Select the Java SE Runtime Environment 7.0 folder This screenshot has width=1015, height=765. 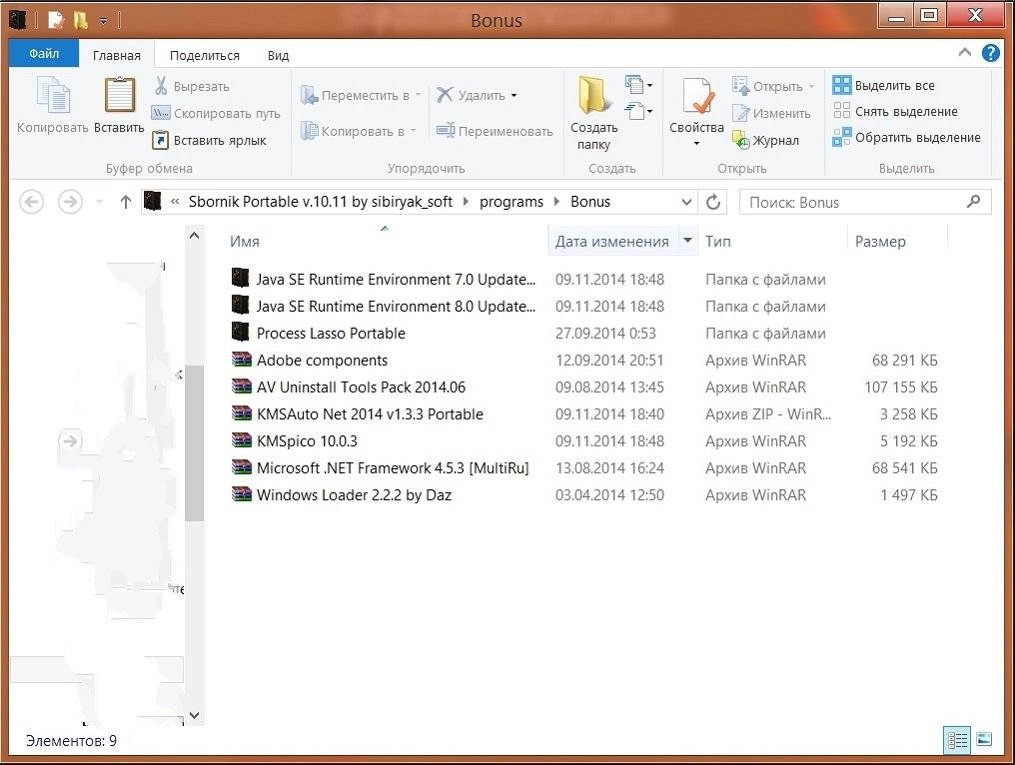[396, 280]
